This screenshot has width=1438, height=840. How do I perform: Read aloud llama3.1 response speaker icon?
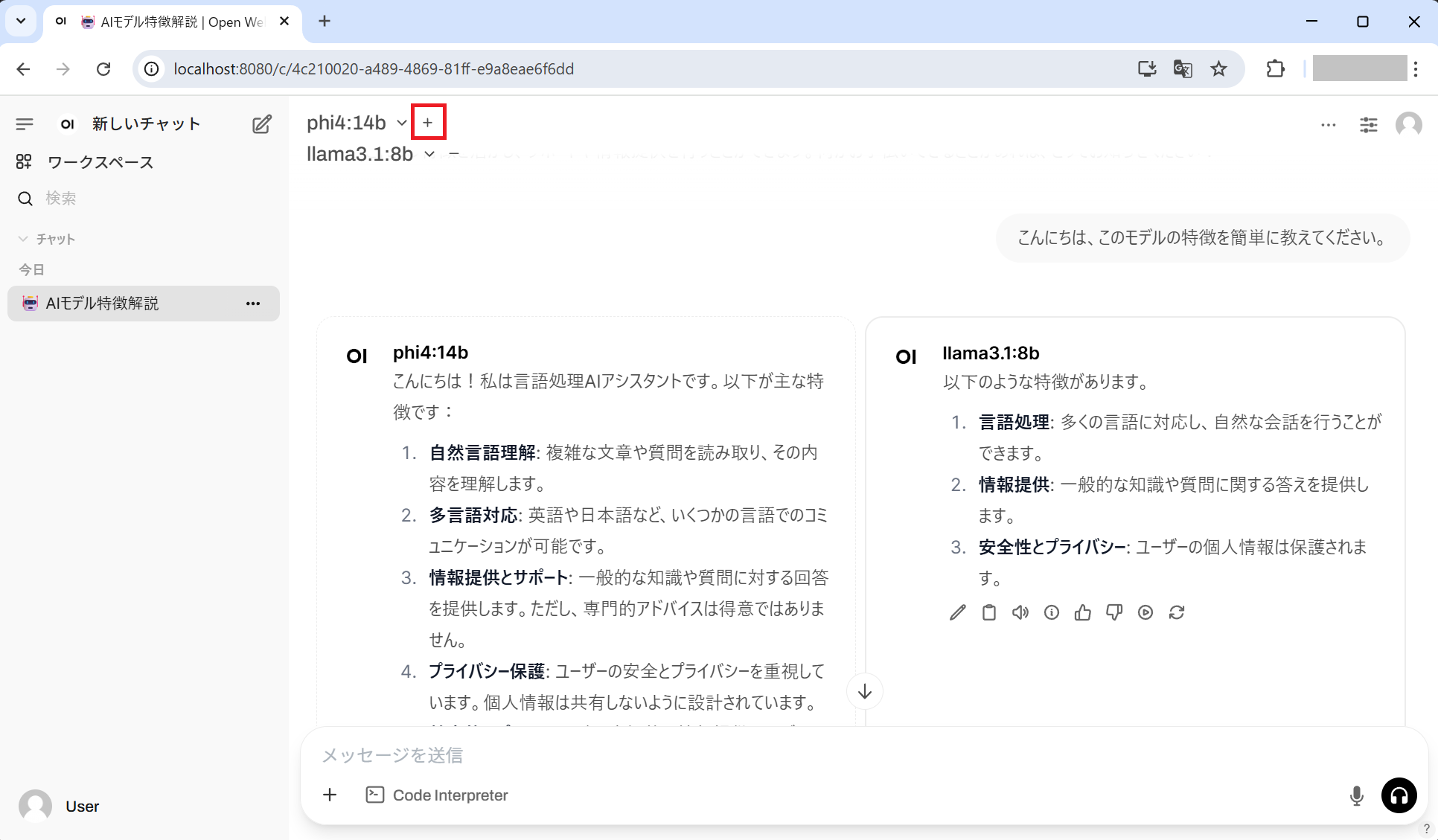tap(1020, 612)
